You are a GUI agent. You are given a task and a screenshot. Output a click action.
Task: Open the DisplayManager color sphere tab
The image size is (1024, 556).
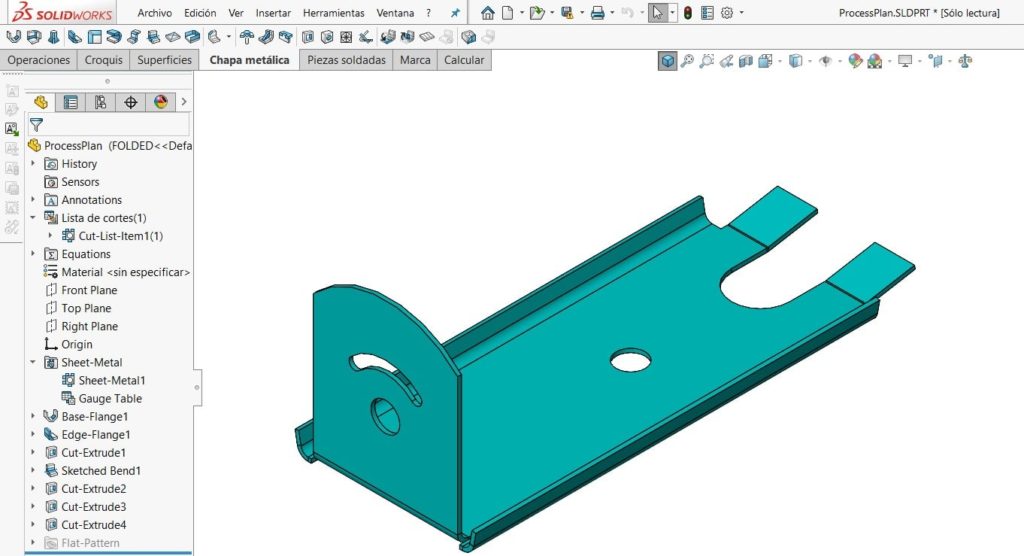pos(160,102)
